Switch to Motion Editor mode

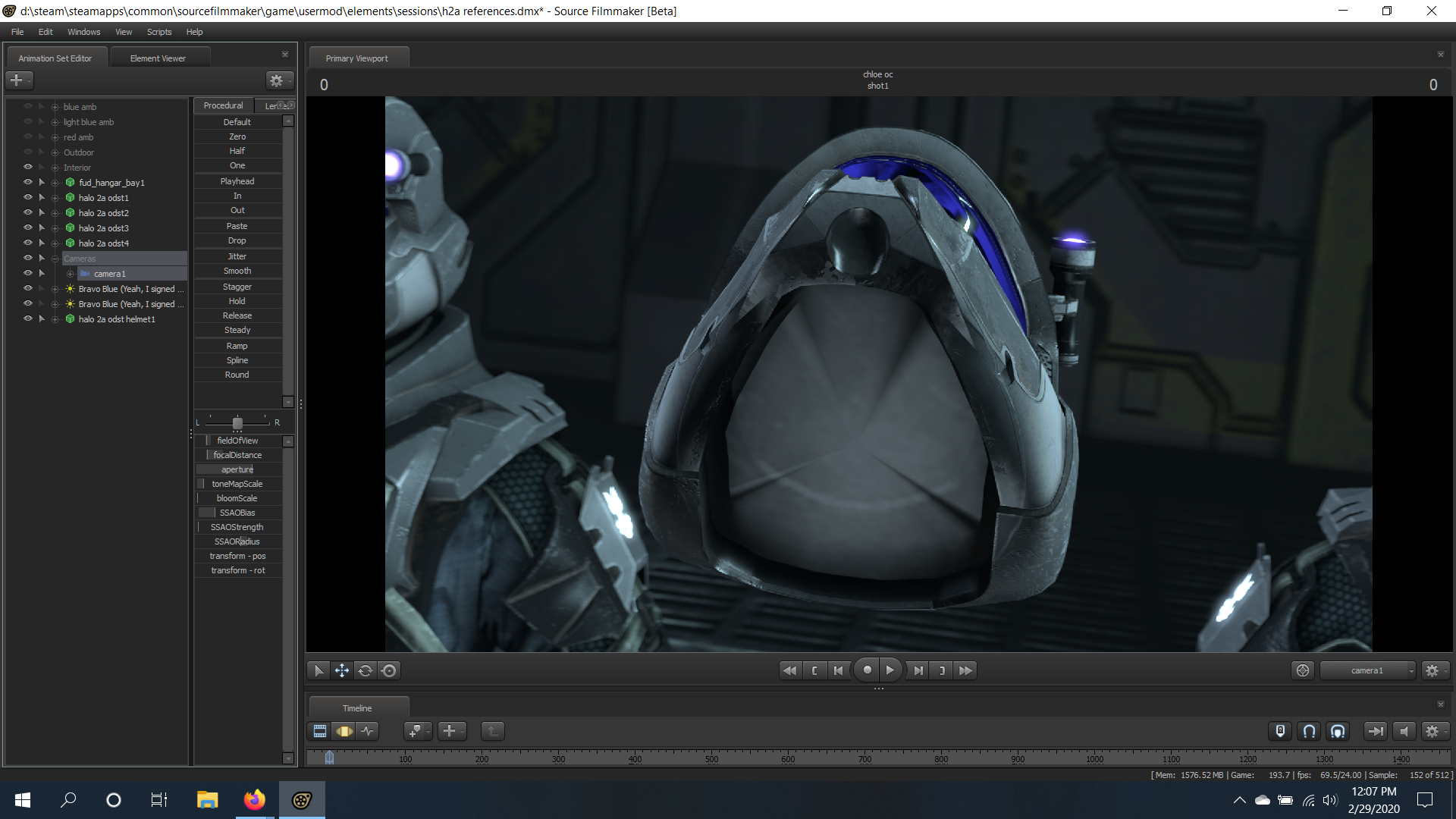coord(344,731)
